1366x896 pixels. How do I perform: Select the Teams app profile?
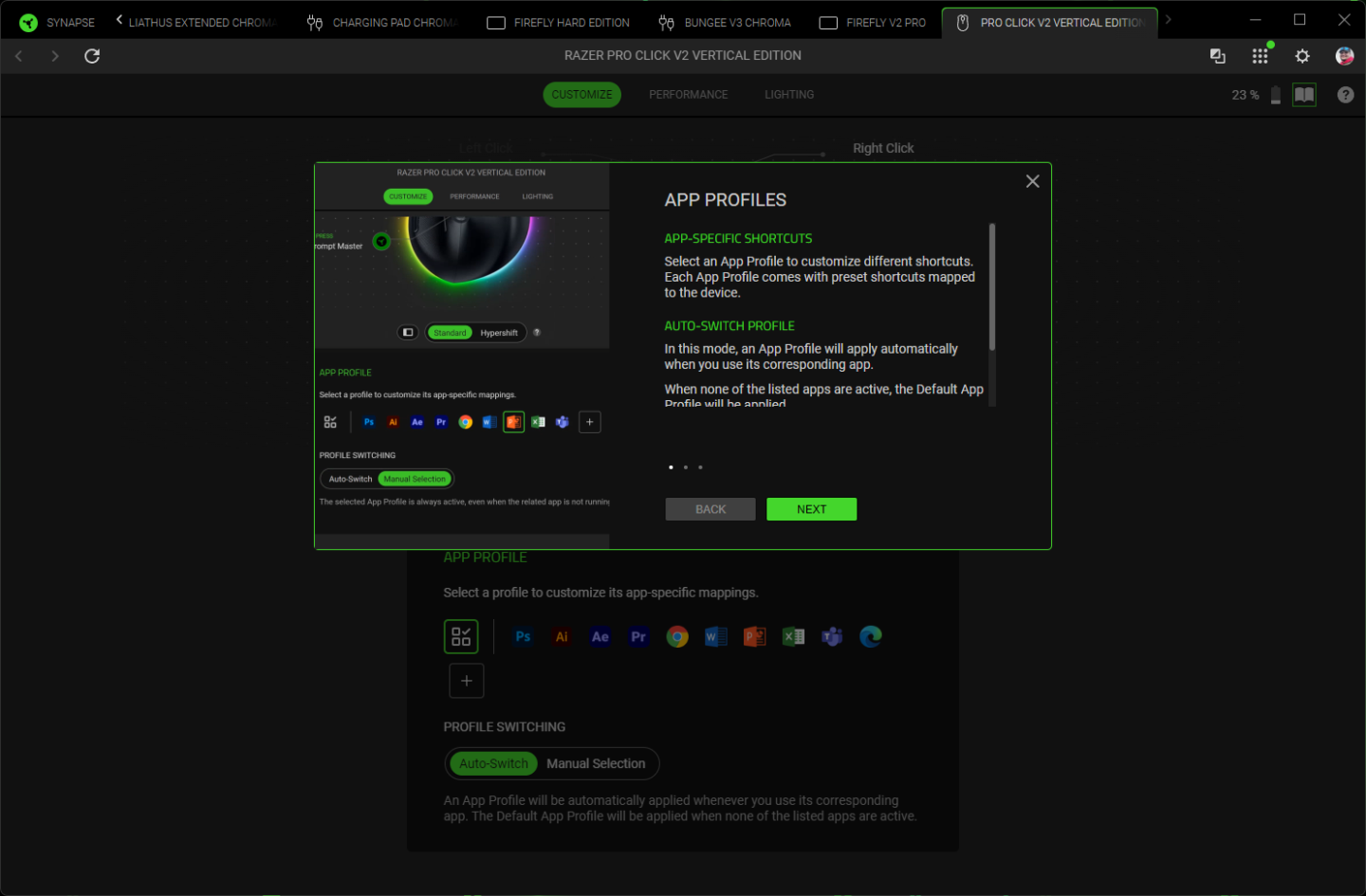coord(832,637)
